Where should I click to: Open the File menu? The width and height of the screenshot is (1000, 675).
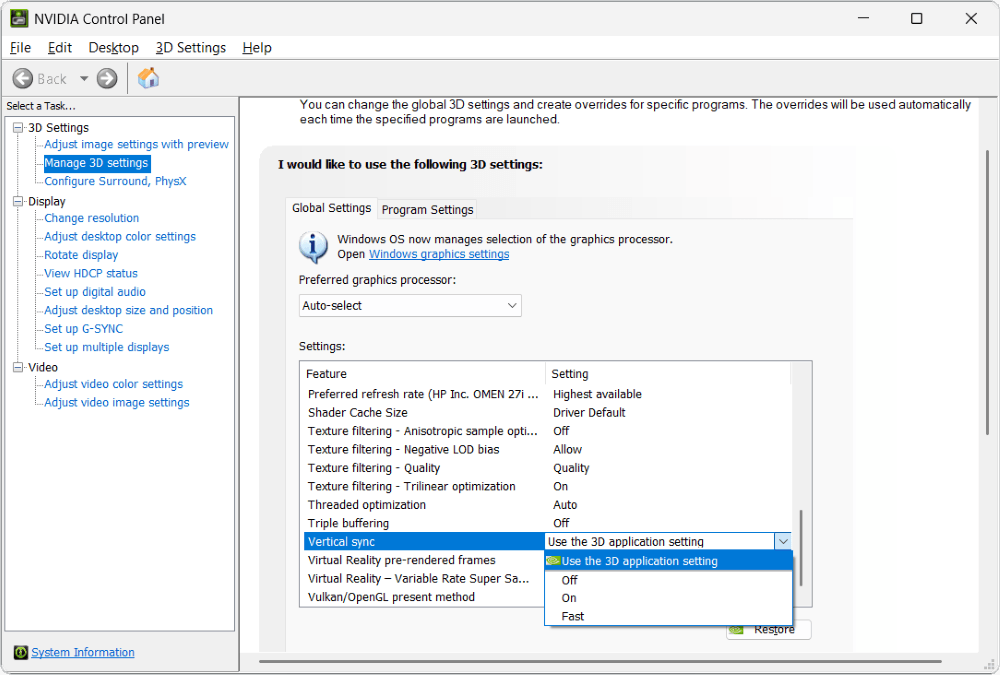pyautogui.click(x=20, y=48)
